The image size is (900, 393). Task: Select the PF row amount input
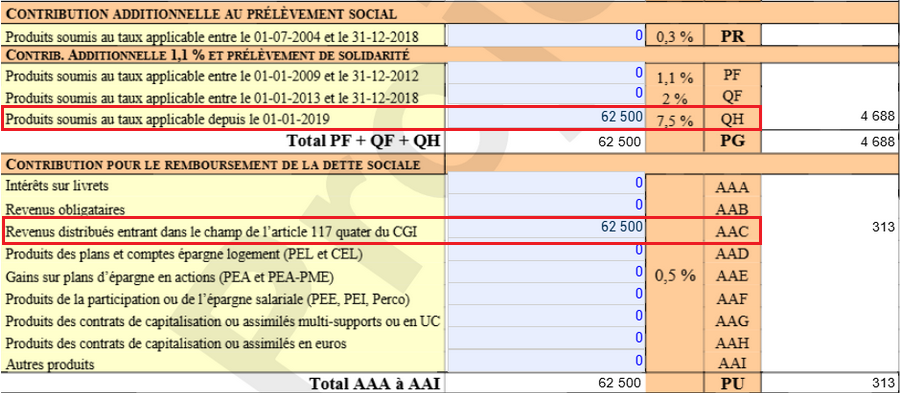[x=546, y=73]
